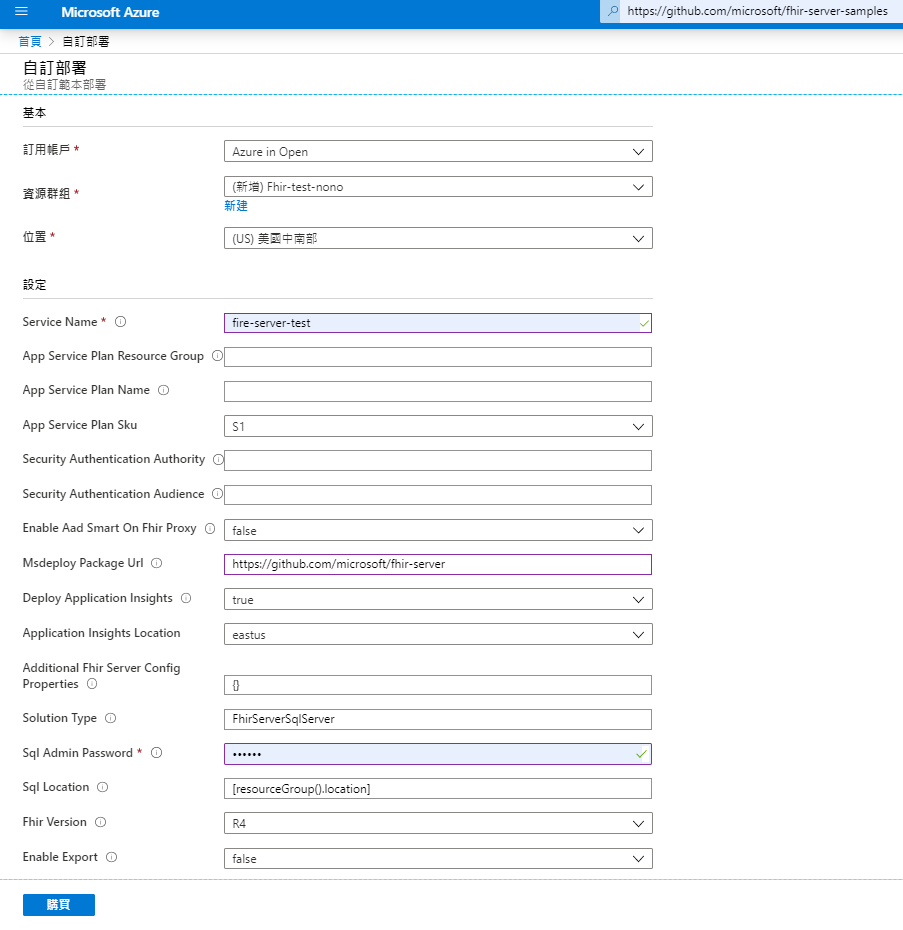Open the 訂用帳戶 dropdown showing Azure in Open
The height and width of the screenshot is (930, 903).
438,151
